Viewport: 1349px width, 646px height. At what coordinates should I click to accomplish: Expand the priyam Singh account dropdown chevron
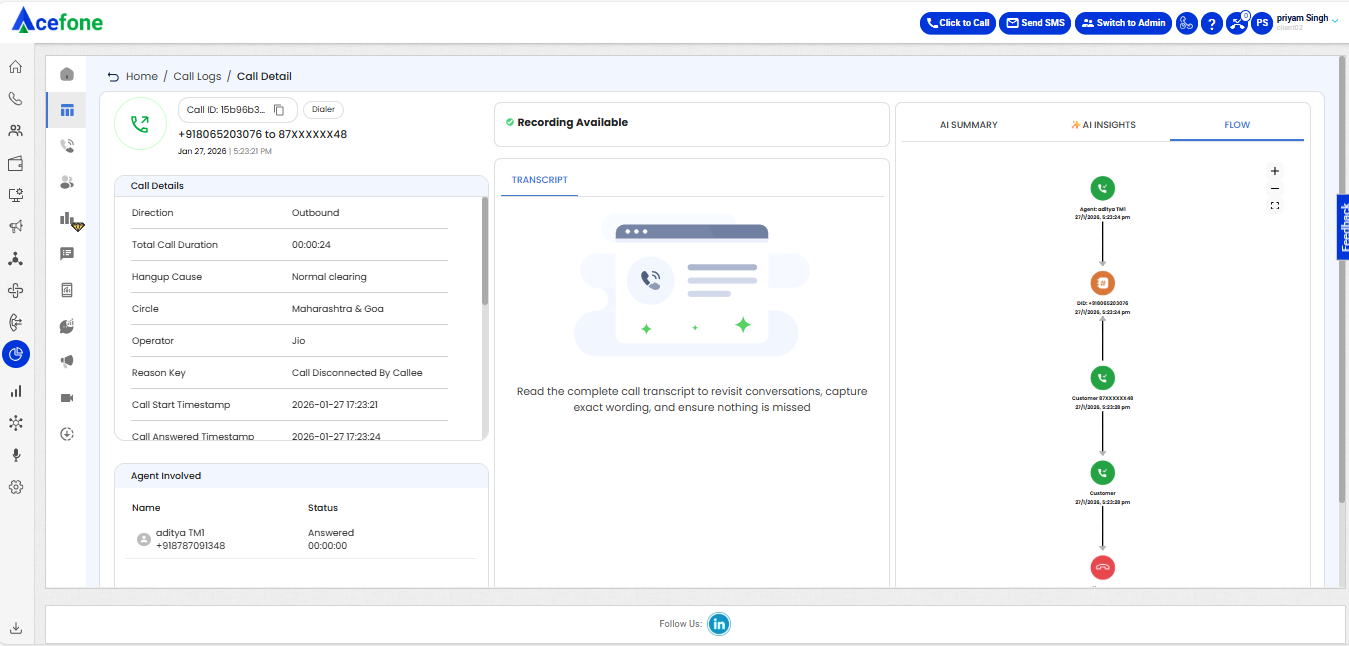pos(1336,20)
